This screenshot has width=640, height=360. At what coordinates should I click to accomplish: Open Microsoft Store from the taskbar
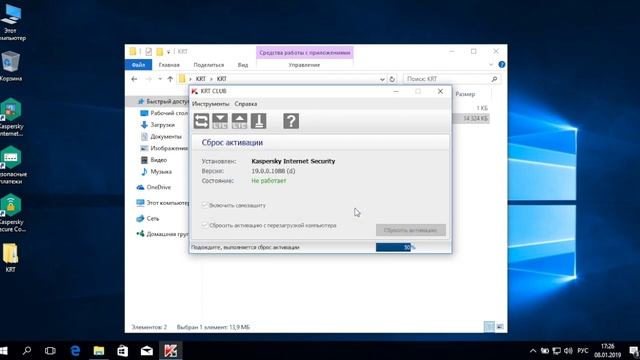122,351
